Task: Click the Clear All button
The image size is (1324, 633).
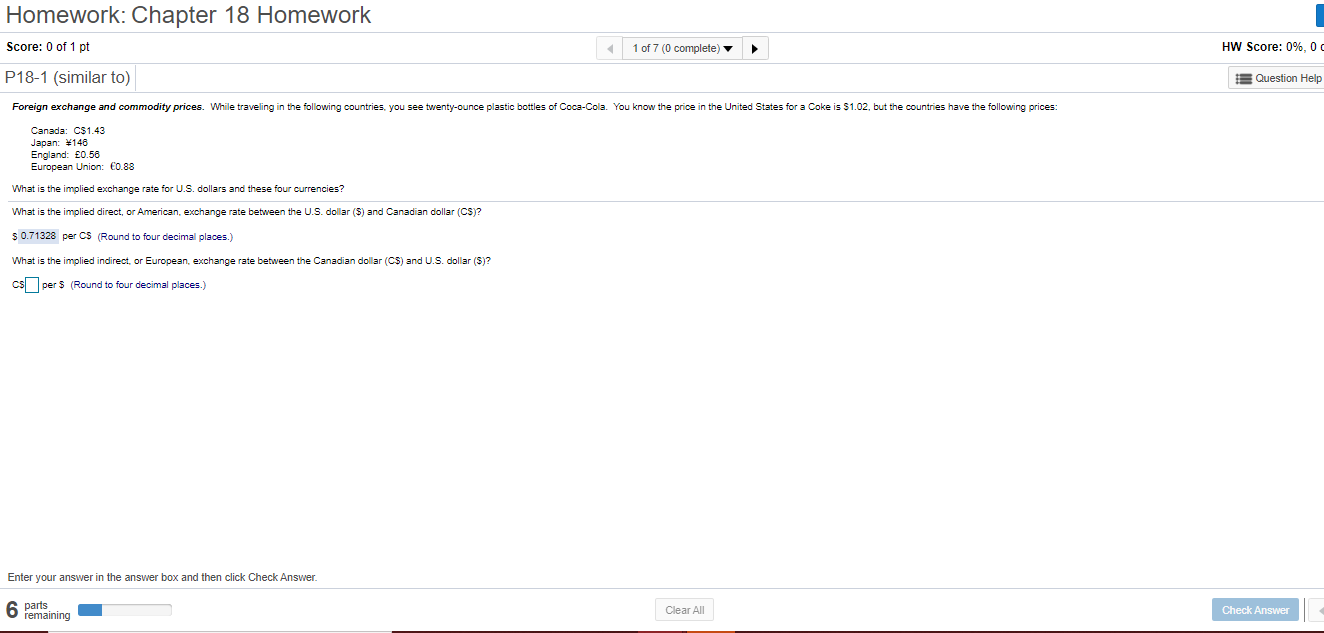Action: tap(685, 610)
